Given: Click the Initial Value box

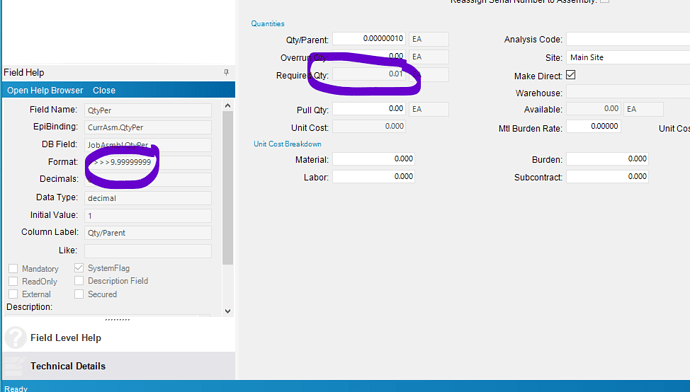Looking at the screenshot, I should [x=148, y=216].
